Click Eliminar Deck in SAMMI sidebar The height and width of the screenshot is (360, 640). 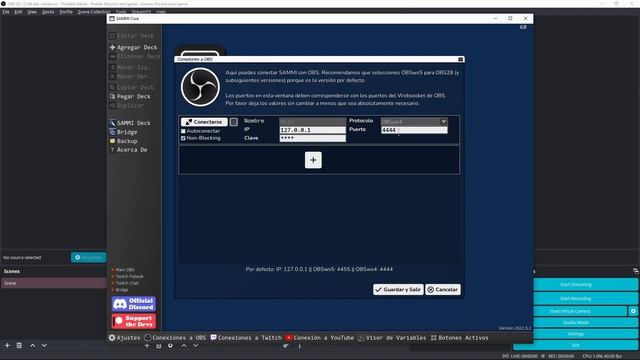point(135,56)
